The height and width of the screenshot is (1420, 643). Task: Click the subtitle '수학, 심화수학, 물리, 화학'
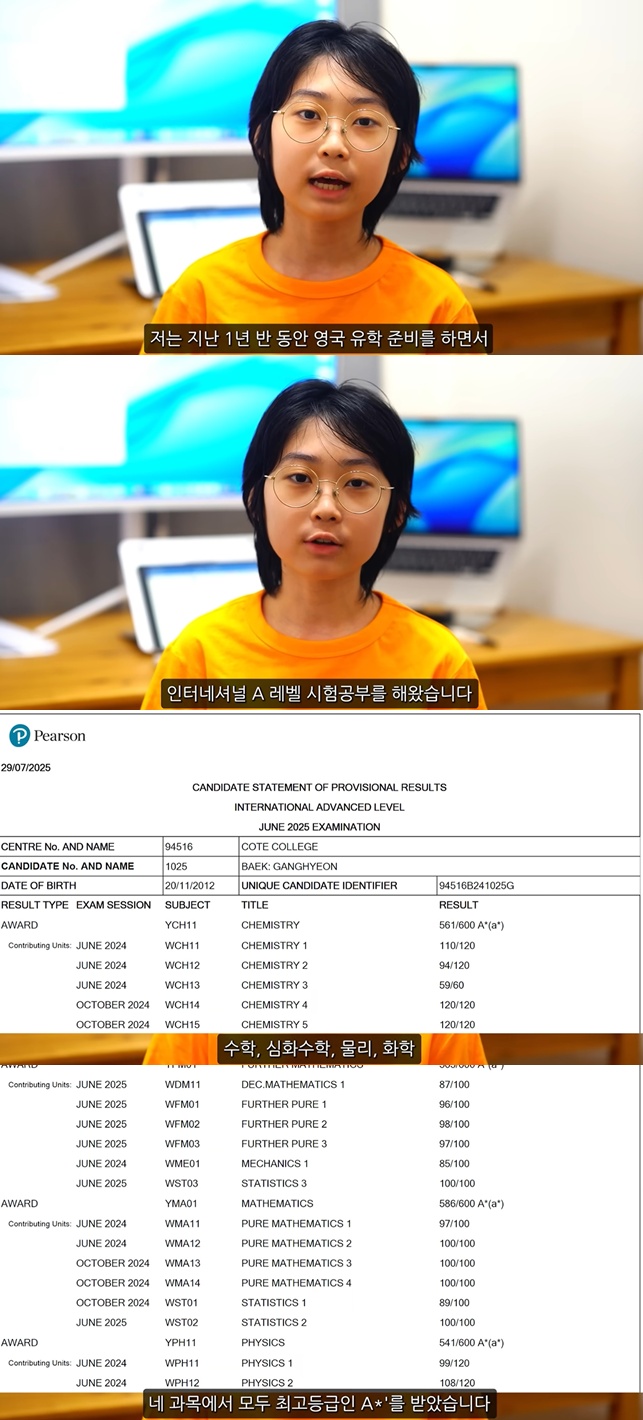[x=320, y=1049]
